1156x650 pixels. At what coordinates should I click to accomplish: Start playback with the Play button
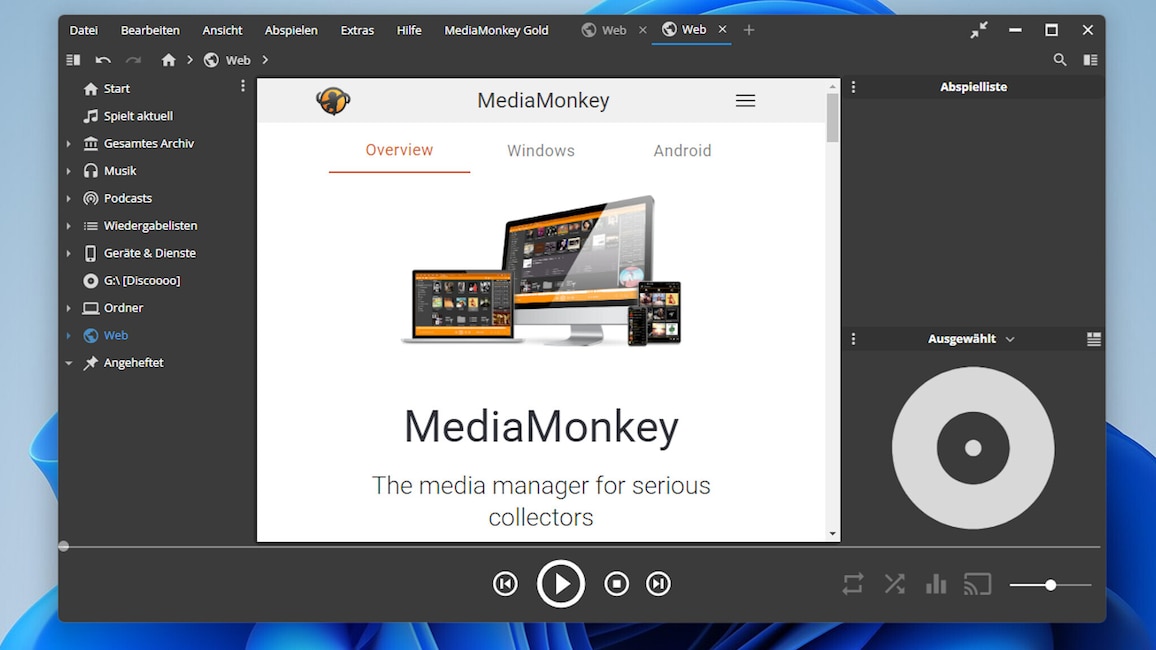[560, 584]
